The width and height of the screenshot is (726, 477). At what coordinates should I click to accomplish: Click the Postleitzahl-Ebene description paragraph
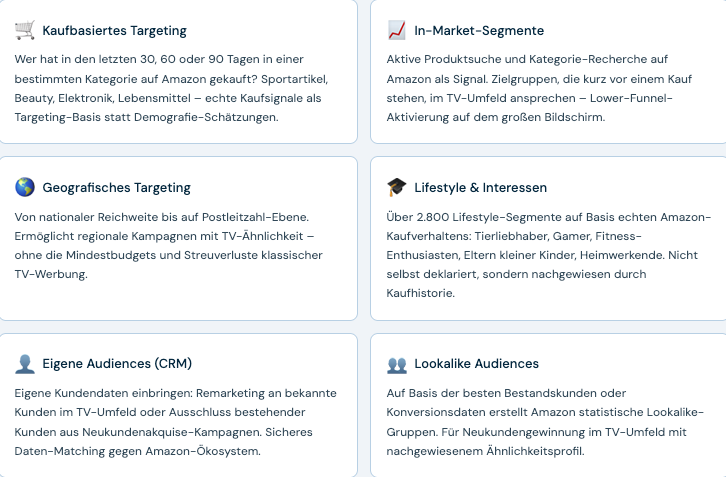pyautogui.click(x=169, y=245)
